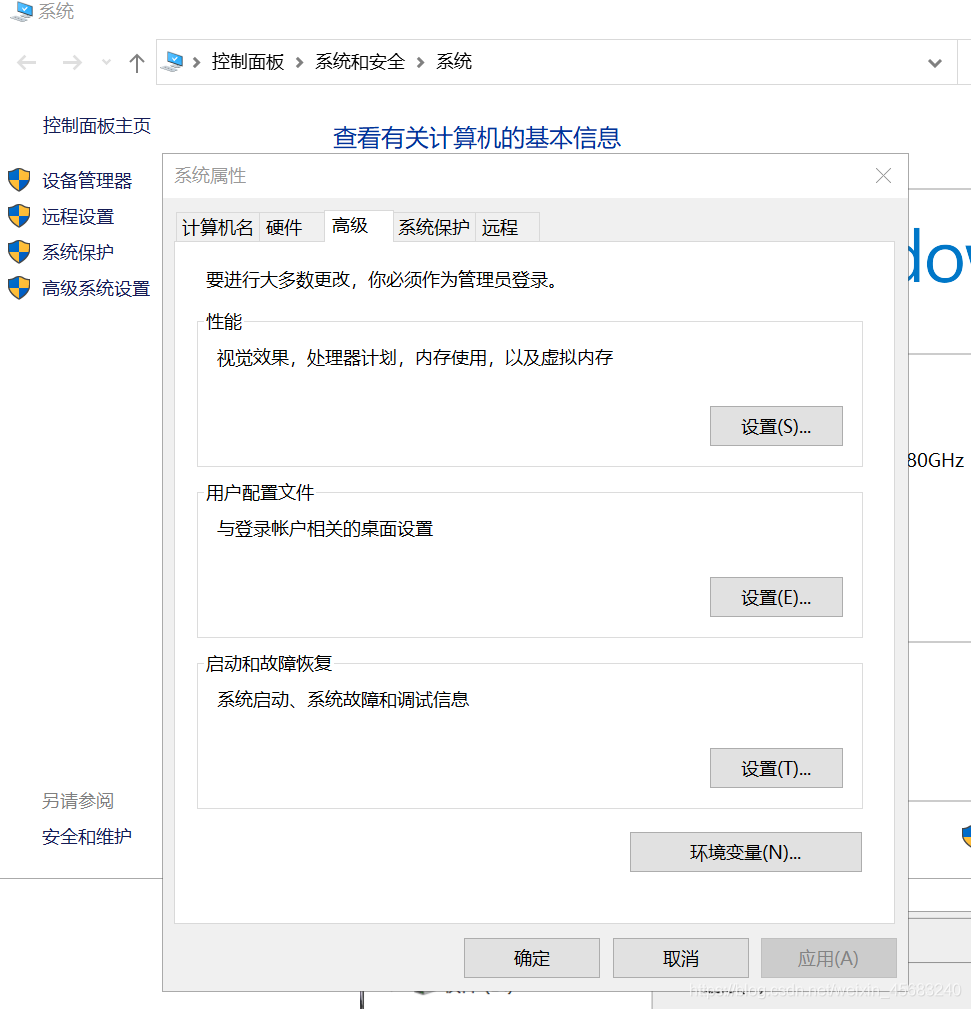Expand chevron before 控制面板 breadcrumb
This screenshot has width=971, height=1009.
pos(197,62)
